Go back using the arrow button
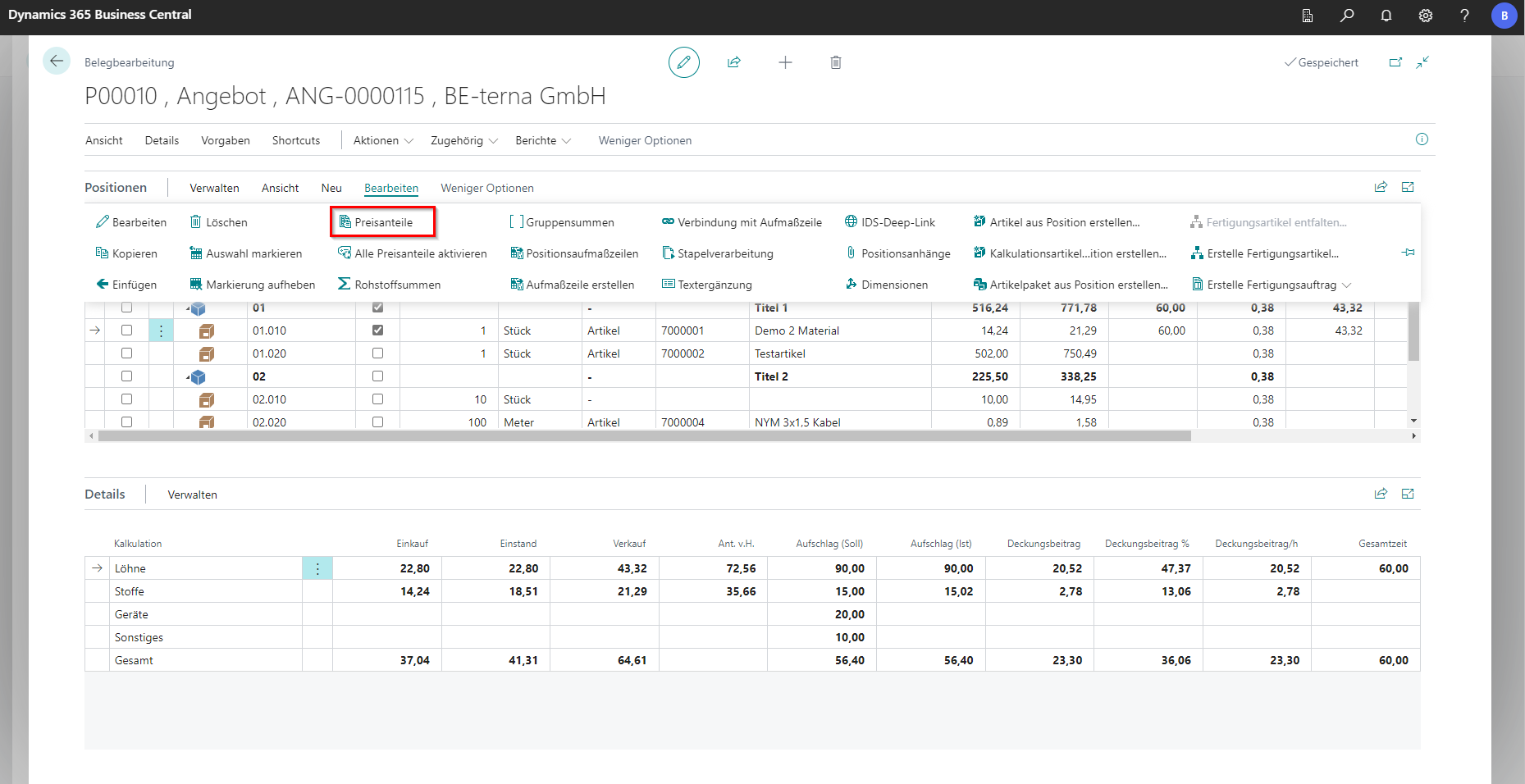Viewport: 1525px width, 784px height. (x=57, y=61)
